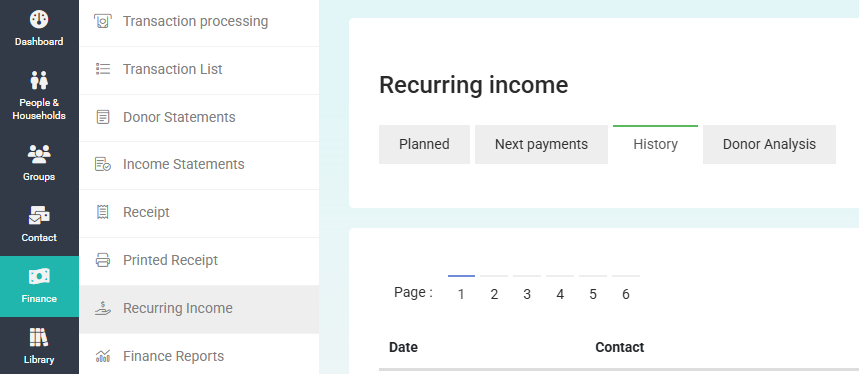Open the Groups icon in sidebar

pyautogui.click(x=39, y=154)
